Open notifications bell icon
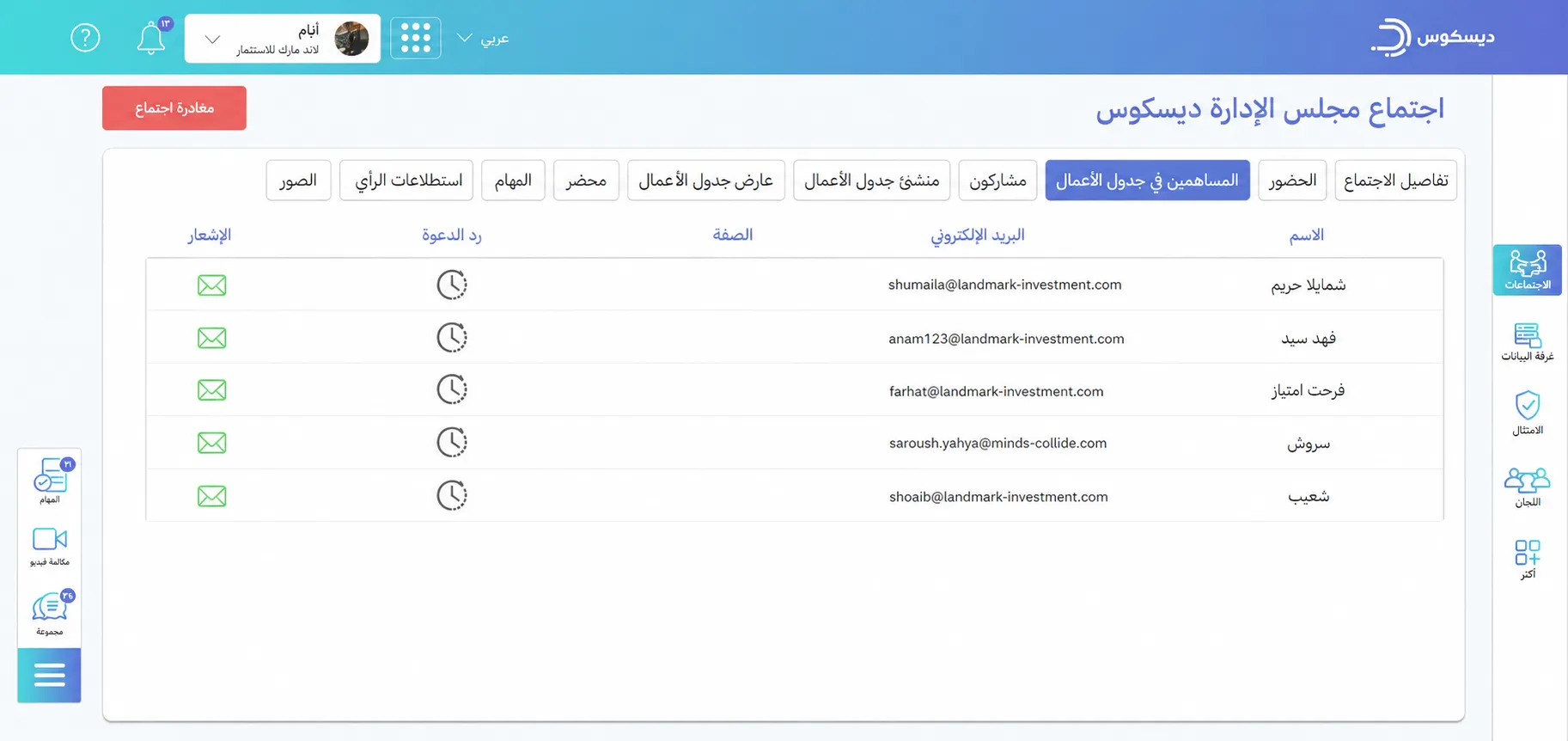This screenshot has width=1568, height=741. [151, 38]
